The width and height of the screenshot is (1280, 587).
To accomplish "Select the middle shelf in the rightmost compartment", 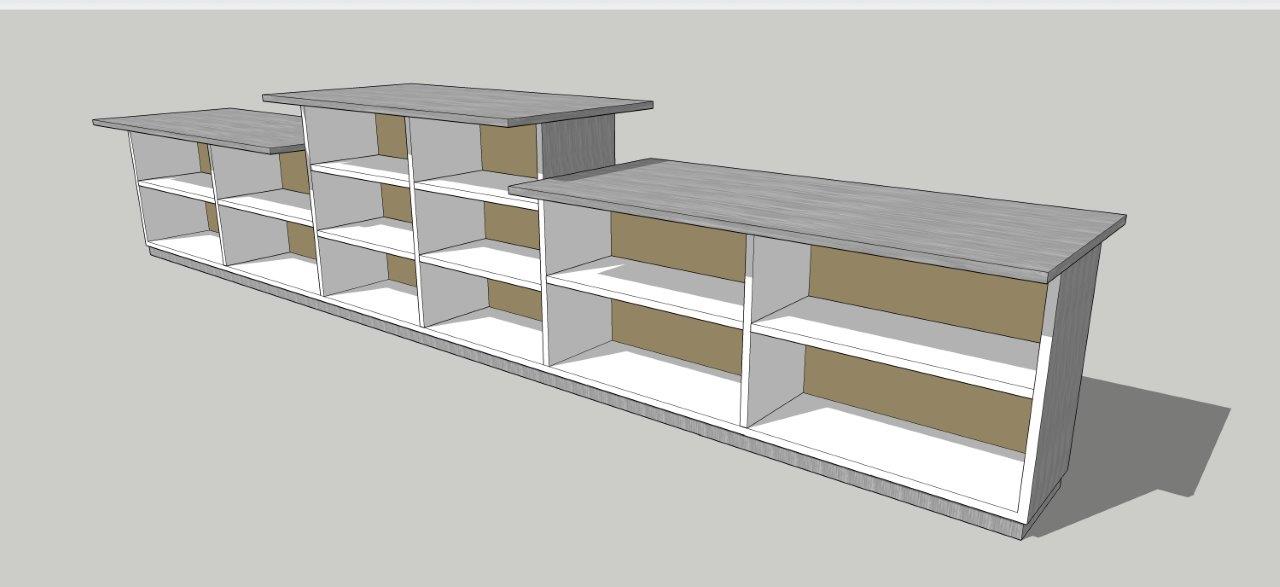I will (x=895, y=346).
